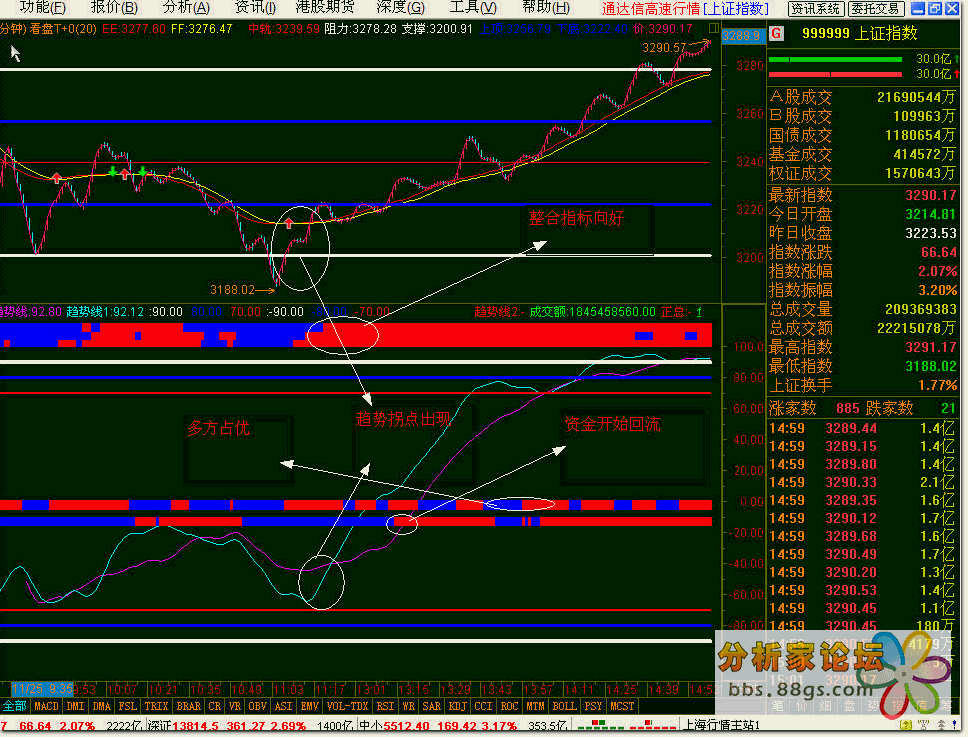Click the 最新指数 3290.17 row
968x737 pixels.
pos(862,196)
